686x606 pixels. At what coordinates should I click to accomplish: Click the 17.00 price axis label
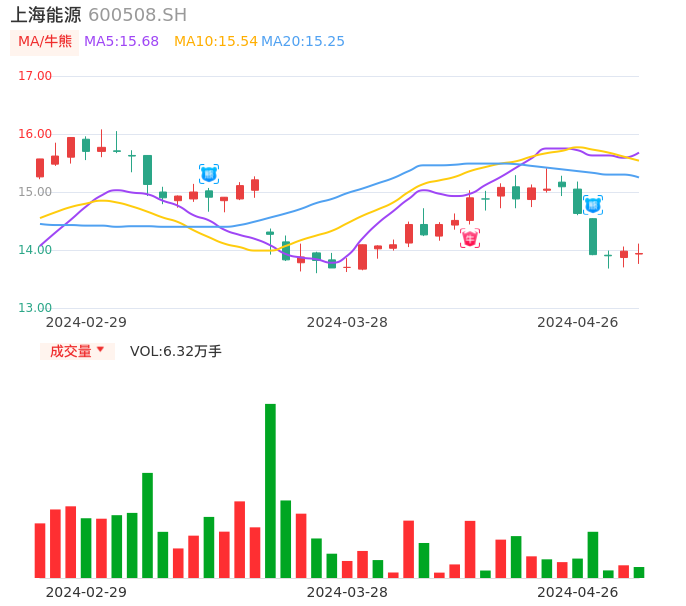35,76
